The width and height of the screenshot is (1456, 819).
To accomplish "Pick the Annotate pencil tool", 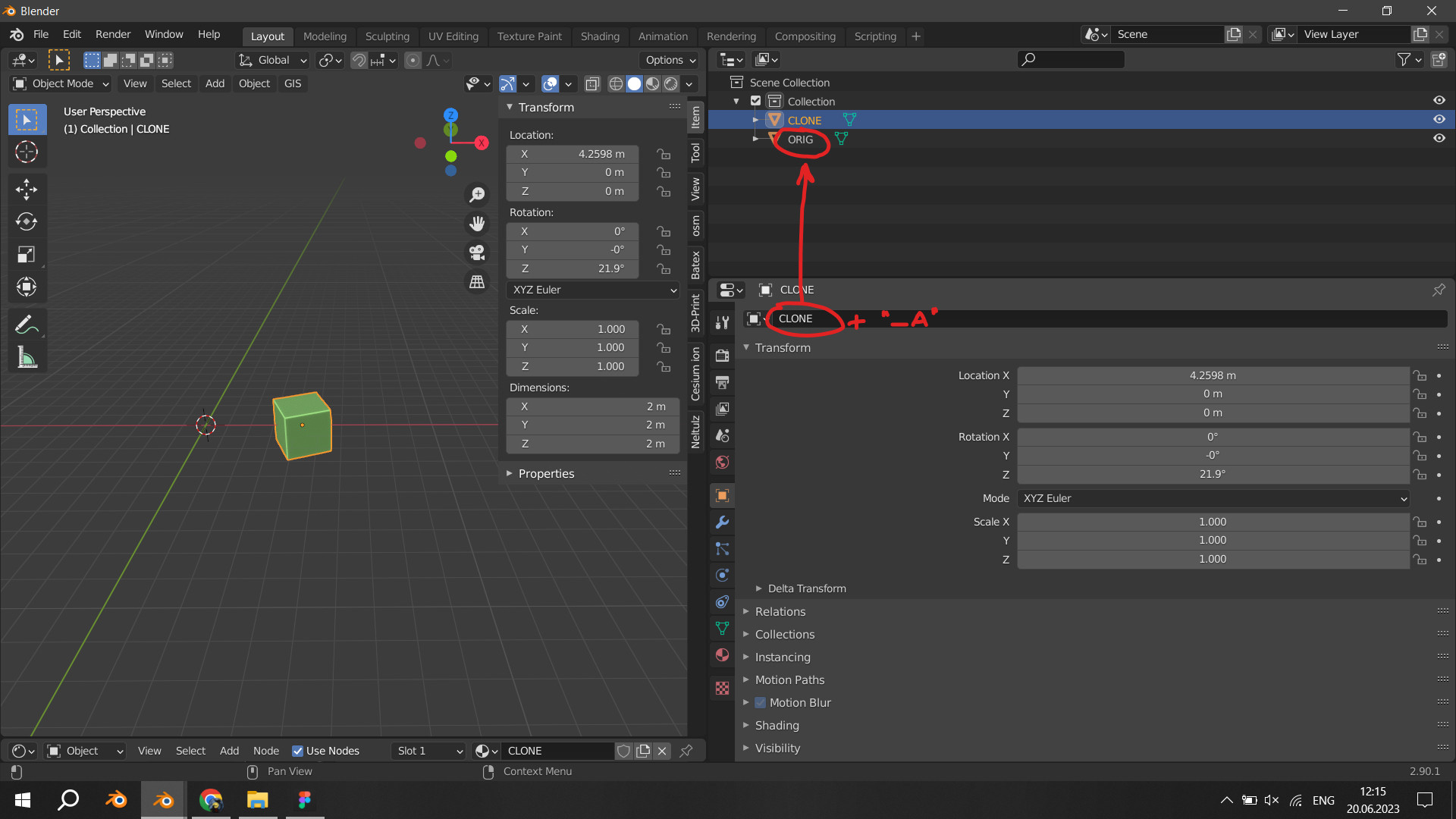I will tap(27, 325).
